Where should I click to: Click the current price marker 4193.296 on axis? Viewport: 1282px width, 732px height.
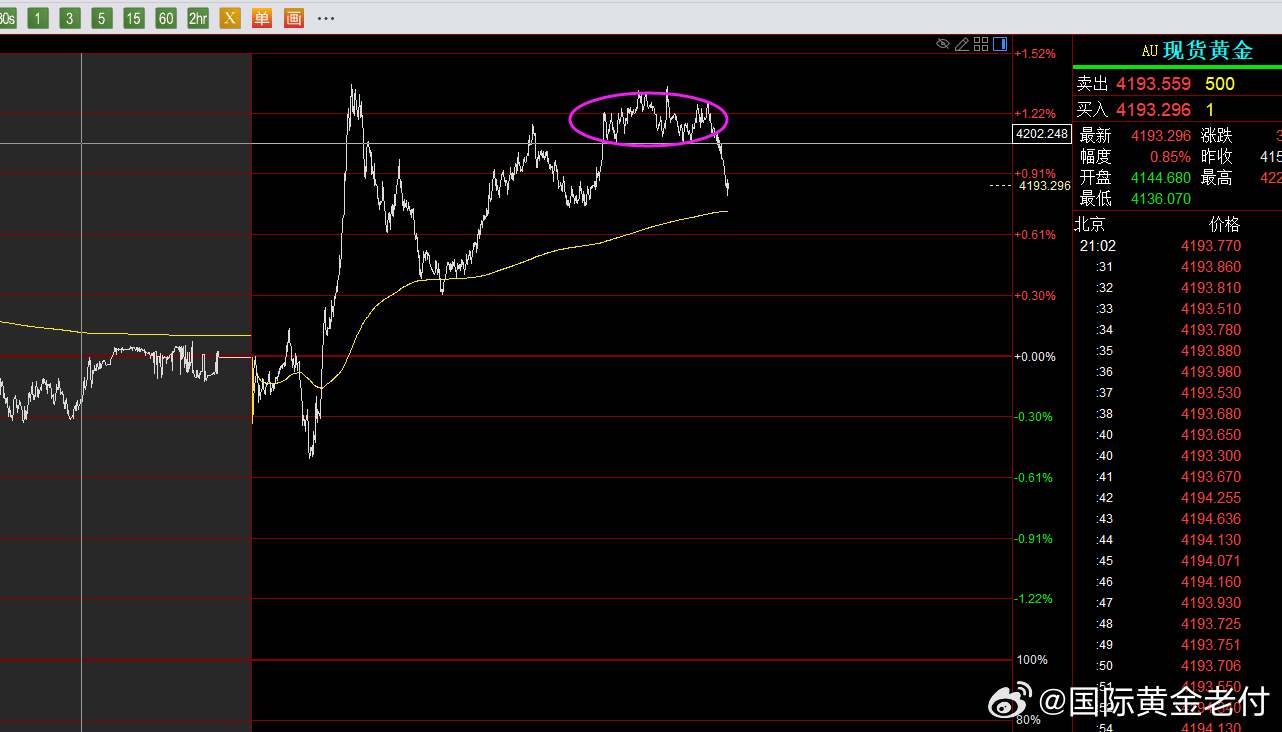tap(1045, 185)
